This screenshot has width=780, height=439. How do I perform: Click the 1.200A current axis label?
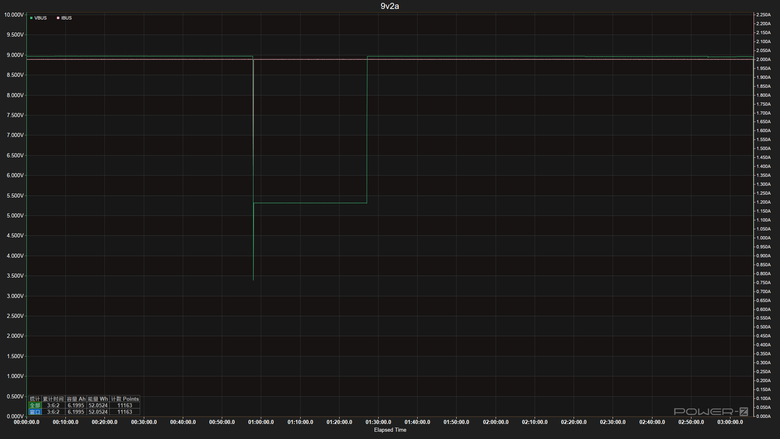tap(763, 202)
